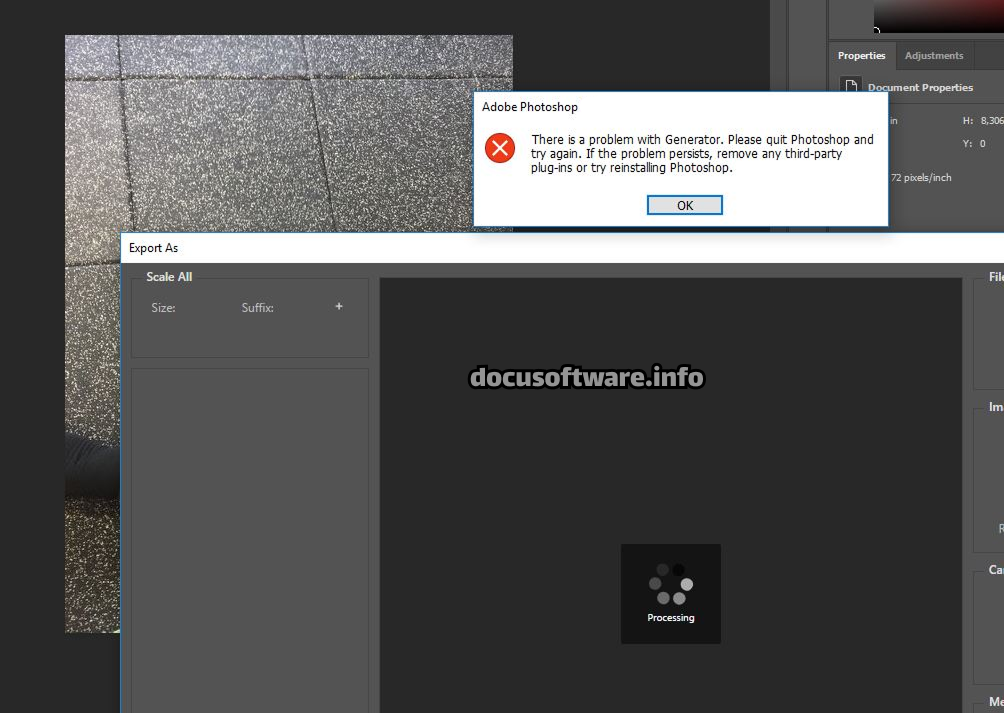The image size is (1004, 713).
Task: Switch to the Adjustments tab
Action: tap(934, 56)
